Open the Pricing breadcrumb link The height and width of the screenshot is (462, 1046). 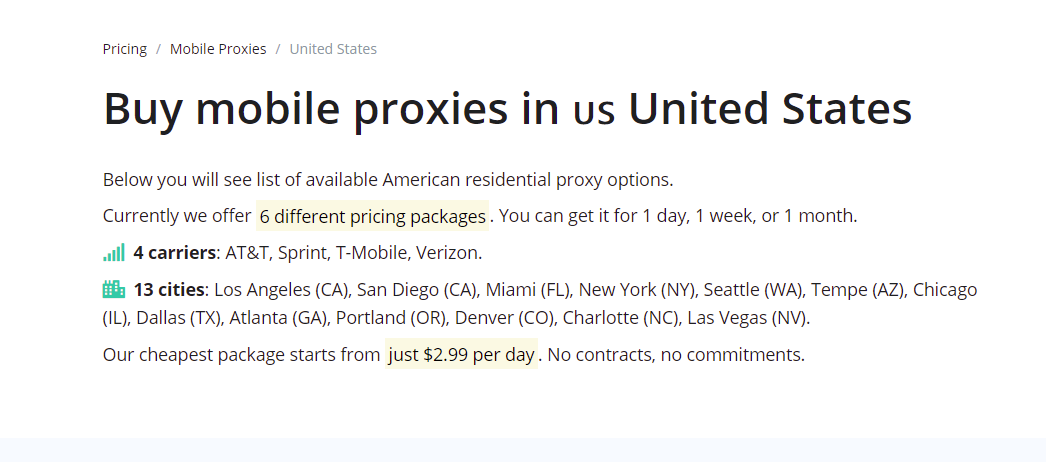(x=125, y=49)
